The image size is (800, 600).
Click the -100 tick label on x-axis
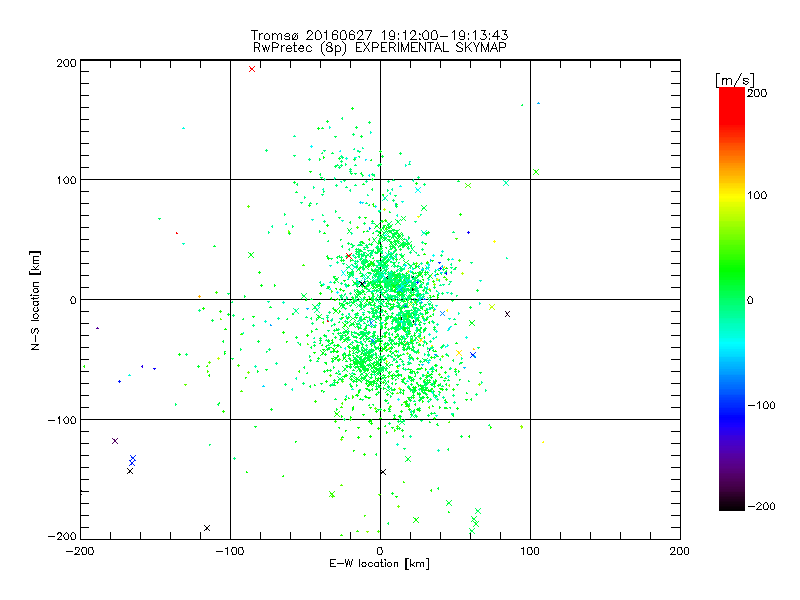[x=230, y=551]
